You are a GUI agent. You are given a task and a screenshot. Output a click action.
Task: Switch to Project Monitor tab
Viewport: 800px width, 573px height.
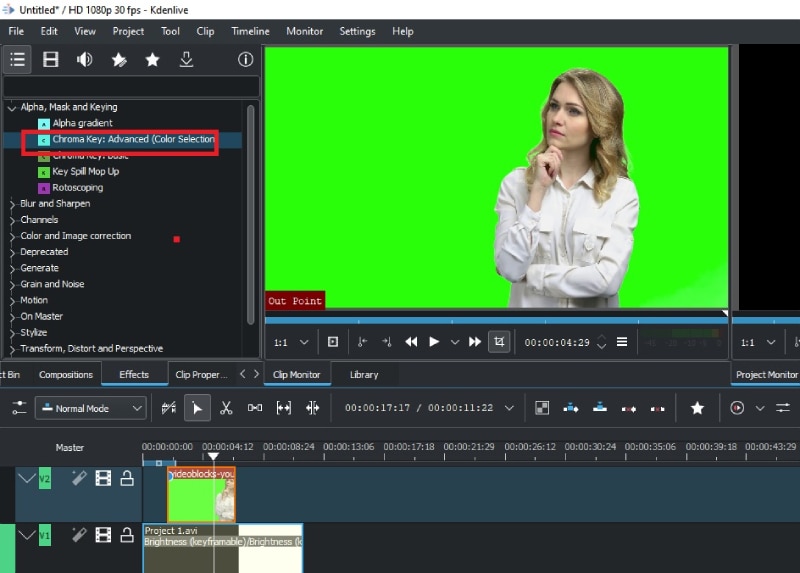click(x=766, y=375)
